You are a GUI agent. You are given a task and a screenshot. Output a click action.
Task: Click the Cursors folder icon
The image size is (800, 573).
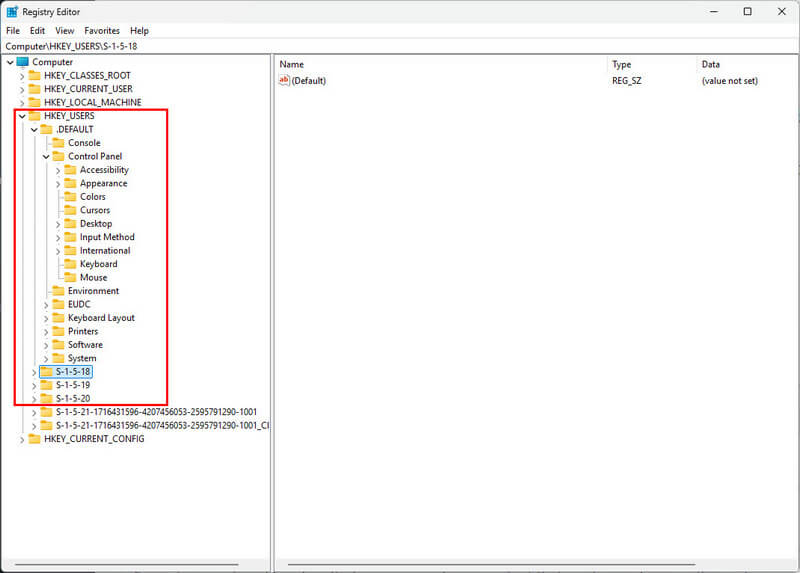(70, 210)
